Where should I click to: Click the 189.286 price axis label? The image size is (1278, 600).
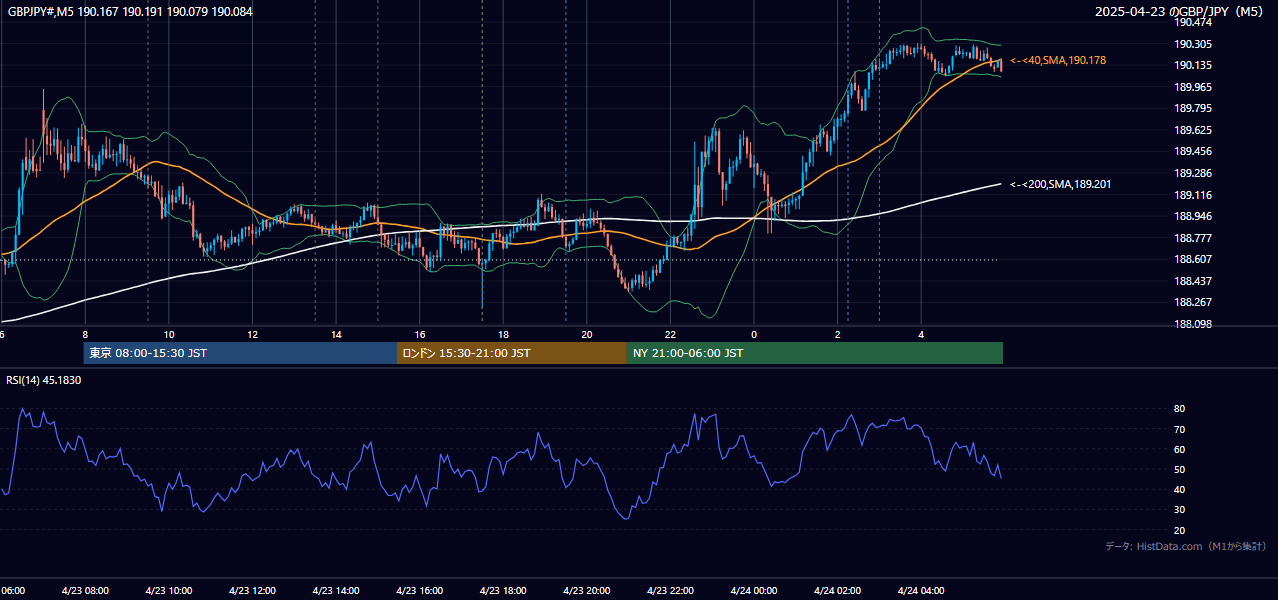pyautogui.click(x=1193, y=173)
